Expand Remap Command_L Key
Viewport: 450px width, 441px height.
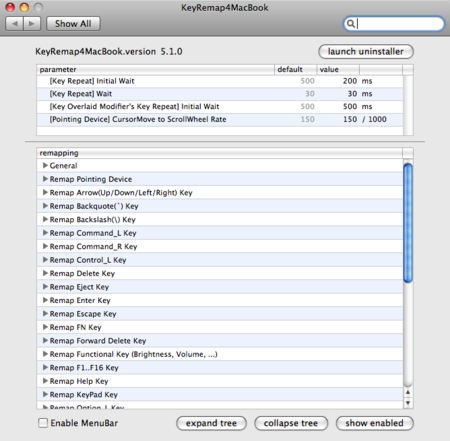(x=45, y=233)
